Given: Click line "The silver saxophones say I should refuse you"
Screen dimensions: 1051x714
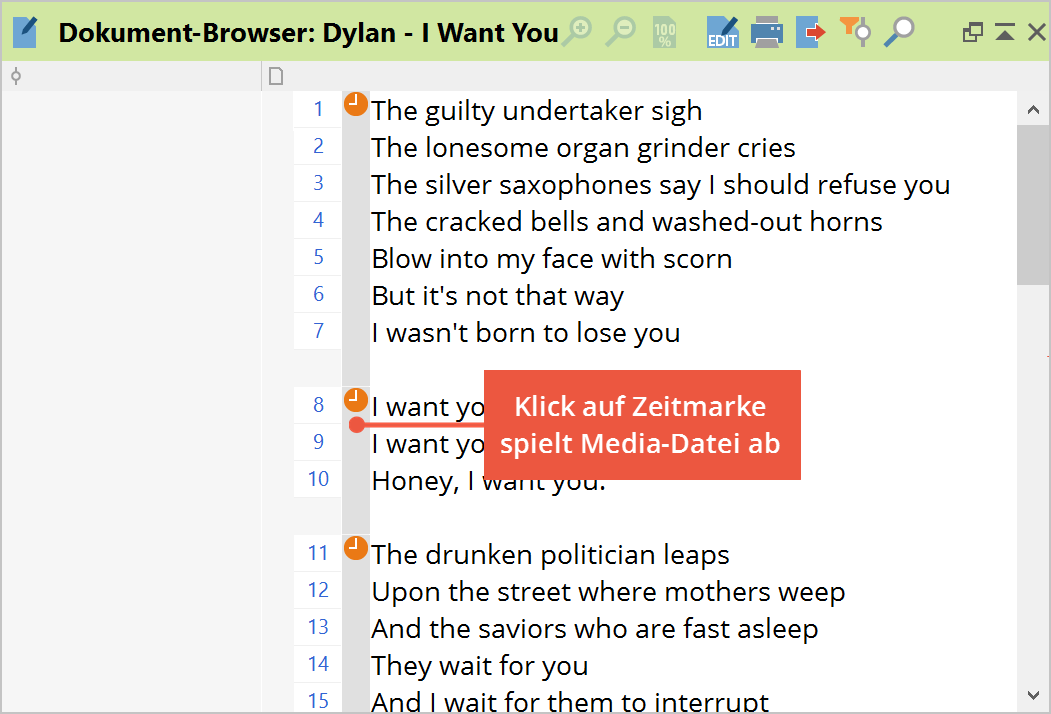Looking at the screenshot, I should pyautogui.click(x=661, y=185).
